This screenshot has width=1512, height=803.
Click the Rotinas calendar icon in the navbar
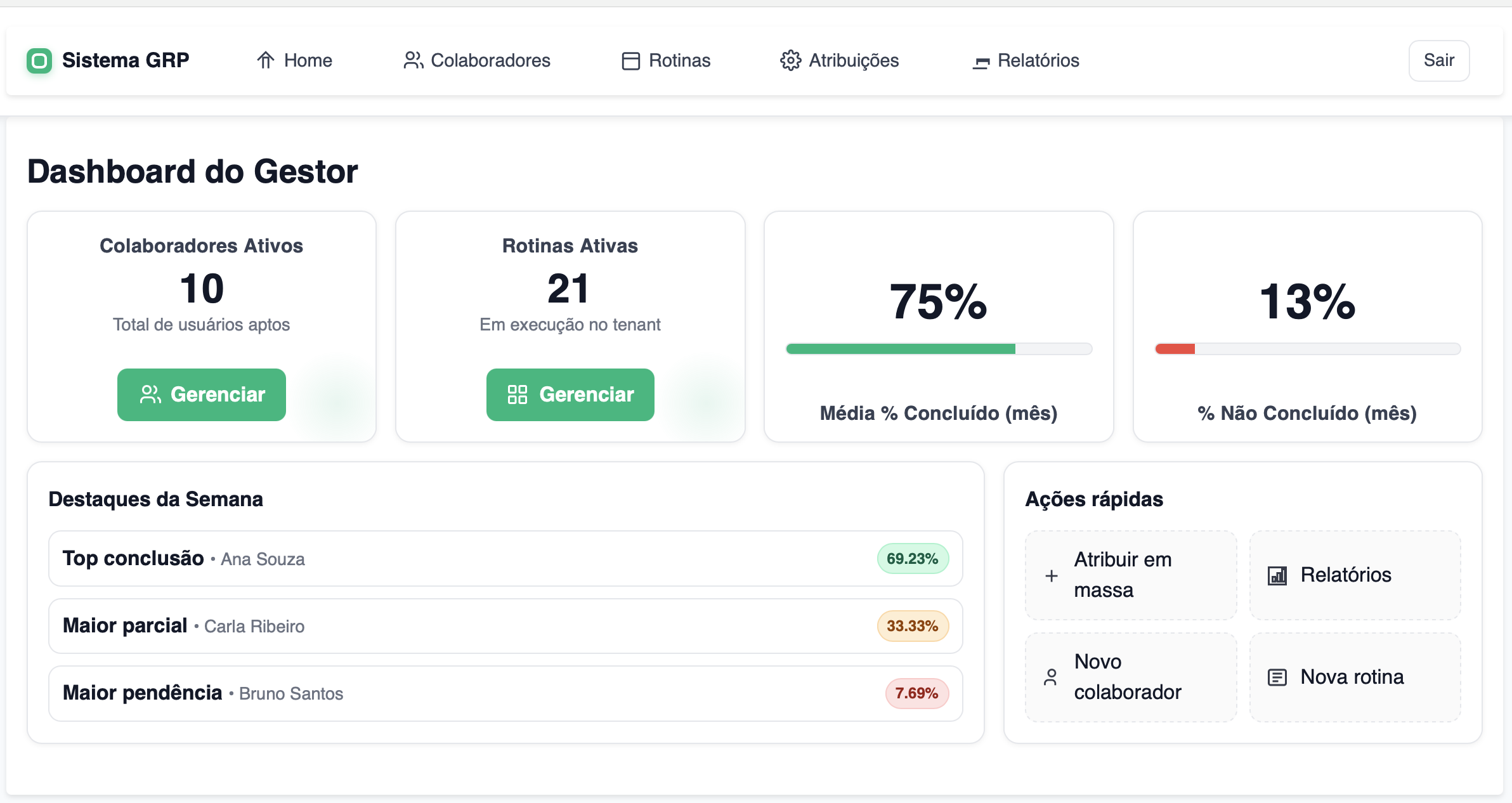click(x=630, y=61)
